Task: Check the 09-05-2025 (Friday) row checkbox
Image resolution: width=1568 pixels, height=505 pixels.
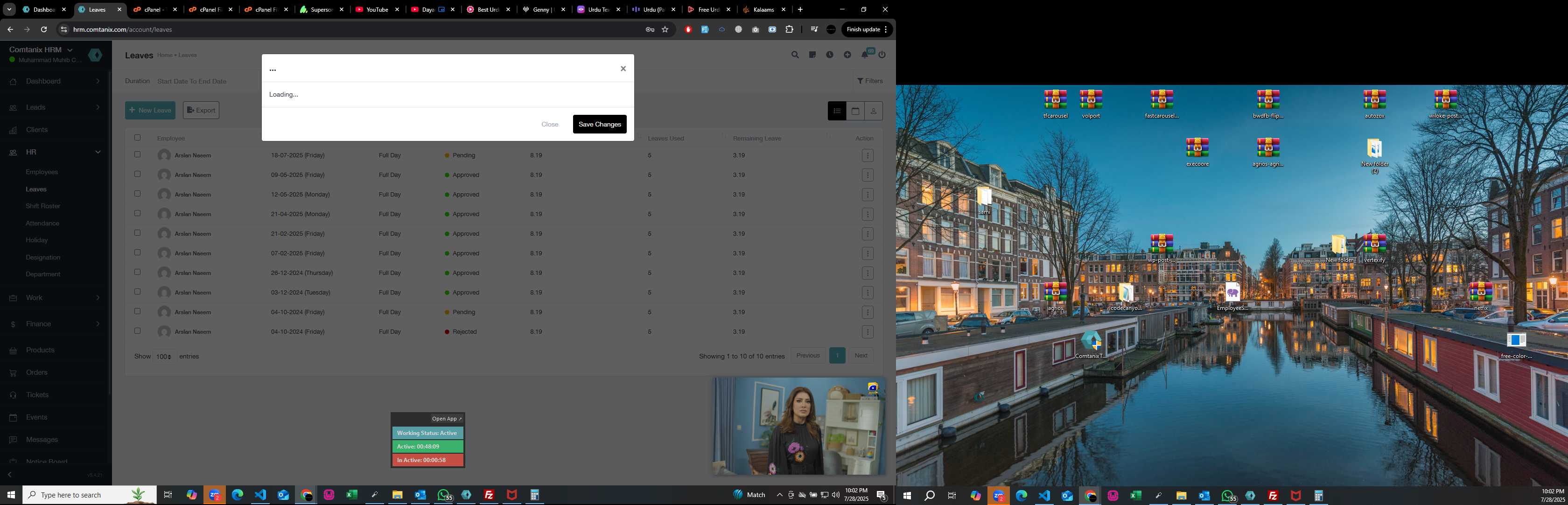Action: 137,174
